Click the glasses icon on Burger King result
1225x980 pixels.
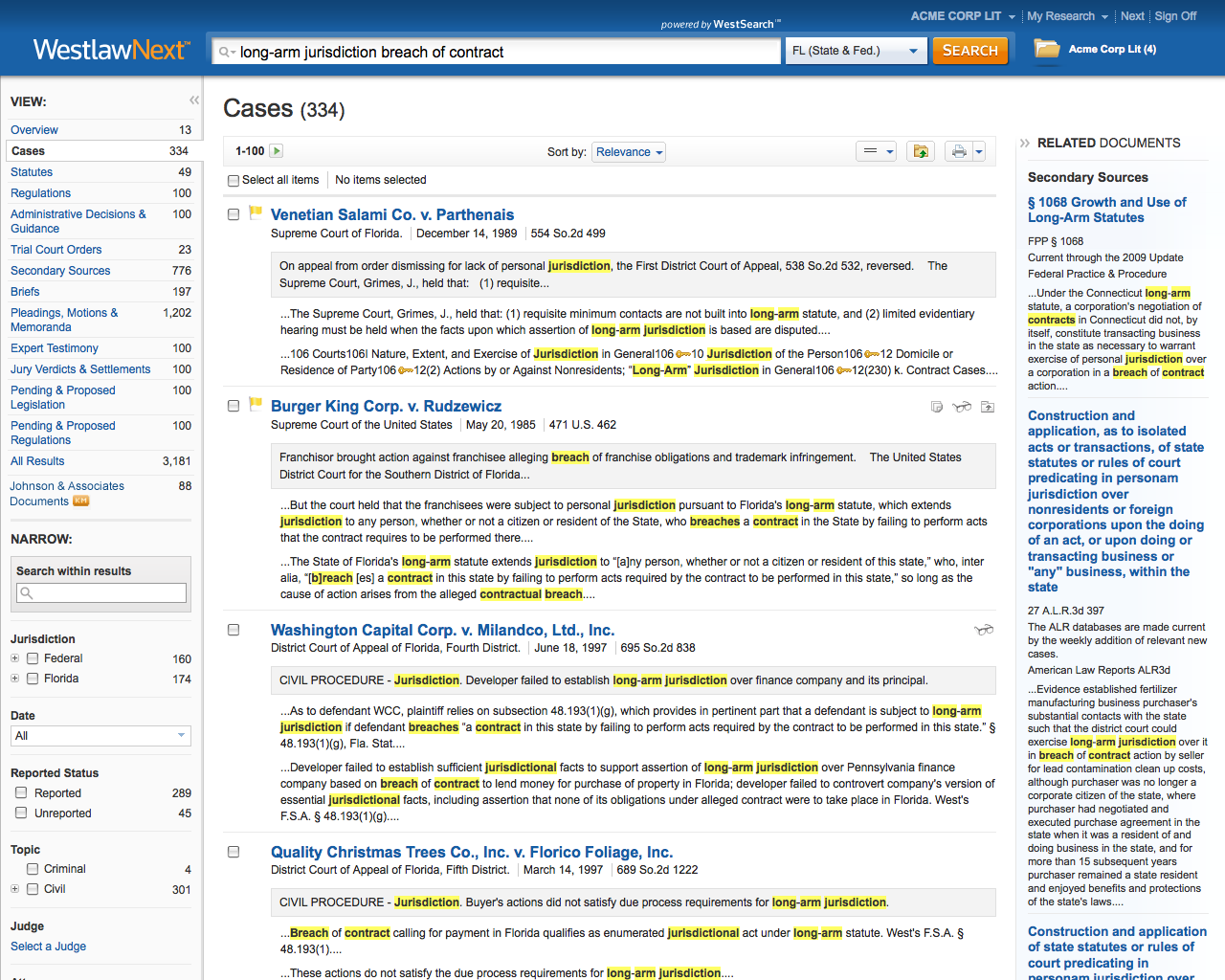[x=962, y=407]
